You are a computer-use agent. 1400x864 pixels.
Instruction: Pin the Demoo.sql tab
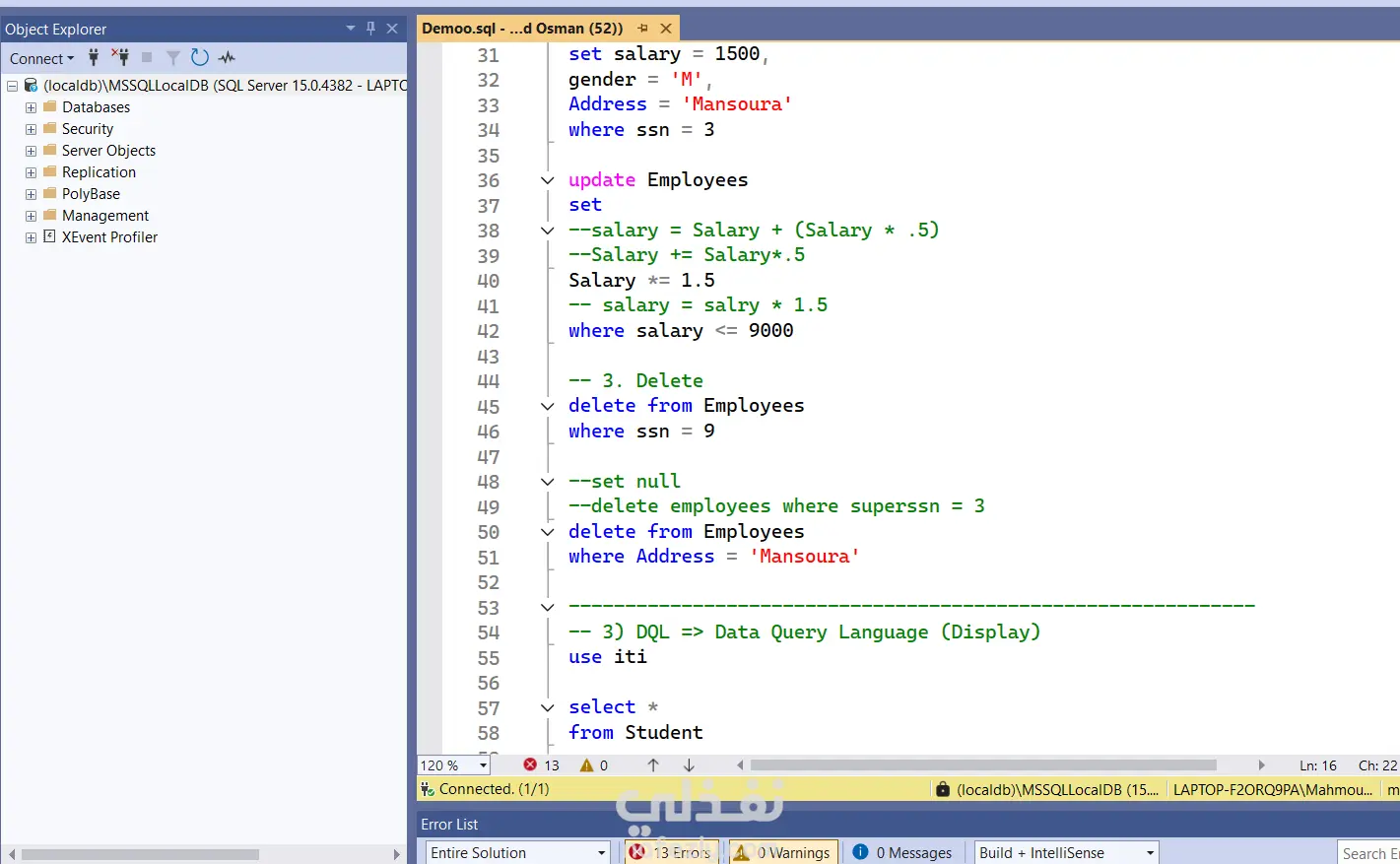pyautogui.click(x=642, y=29)
